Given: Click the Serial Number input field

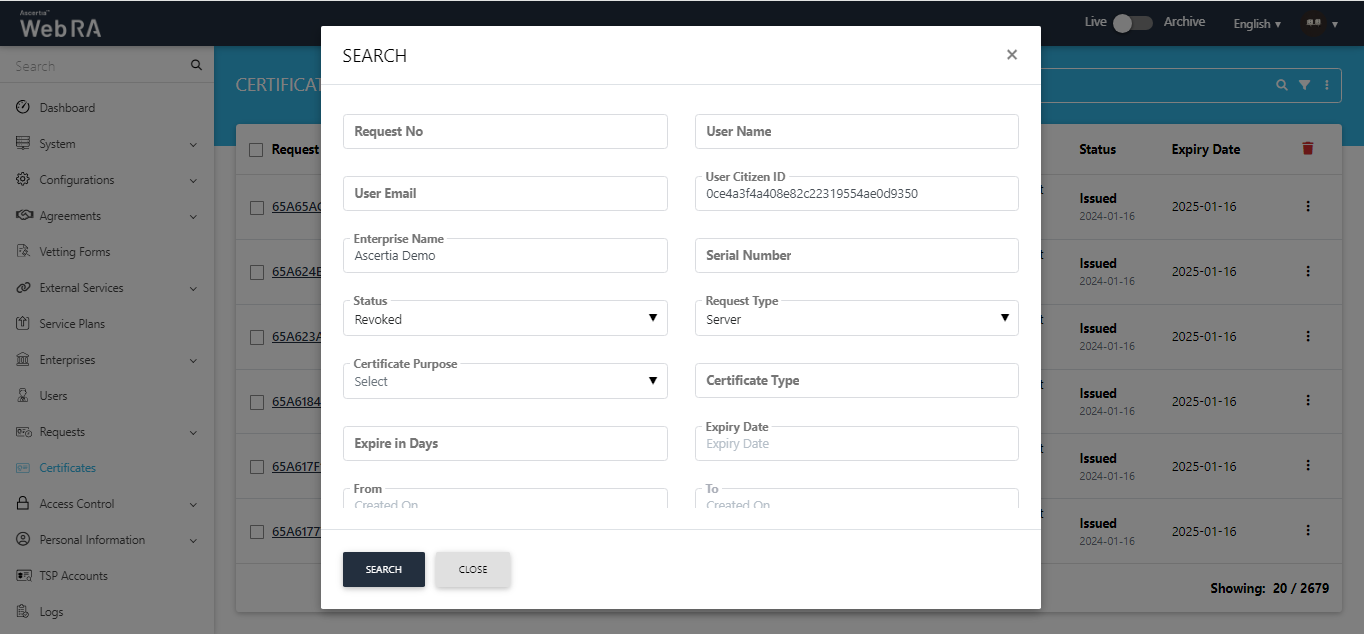Looking at the screenshot, I should point(857,255).
